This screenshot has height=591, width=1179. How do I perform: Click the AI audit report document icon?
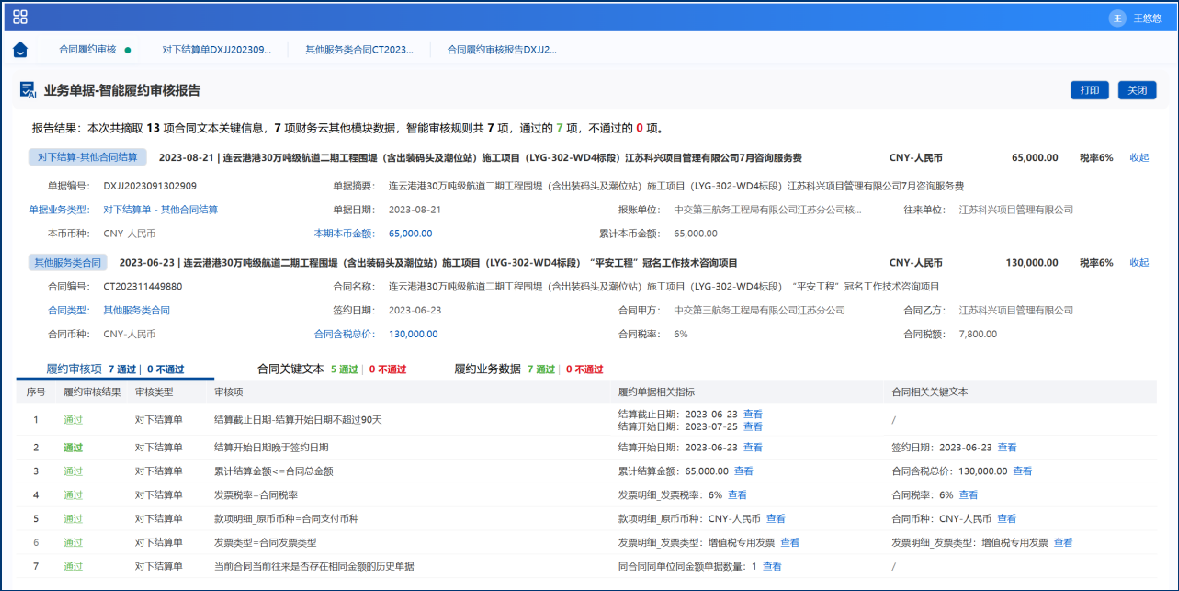coord(27,91)
